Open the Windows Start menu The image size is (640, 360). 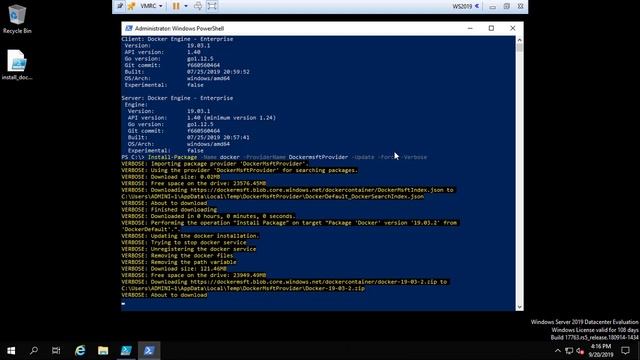coord(11,351)
